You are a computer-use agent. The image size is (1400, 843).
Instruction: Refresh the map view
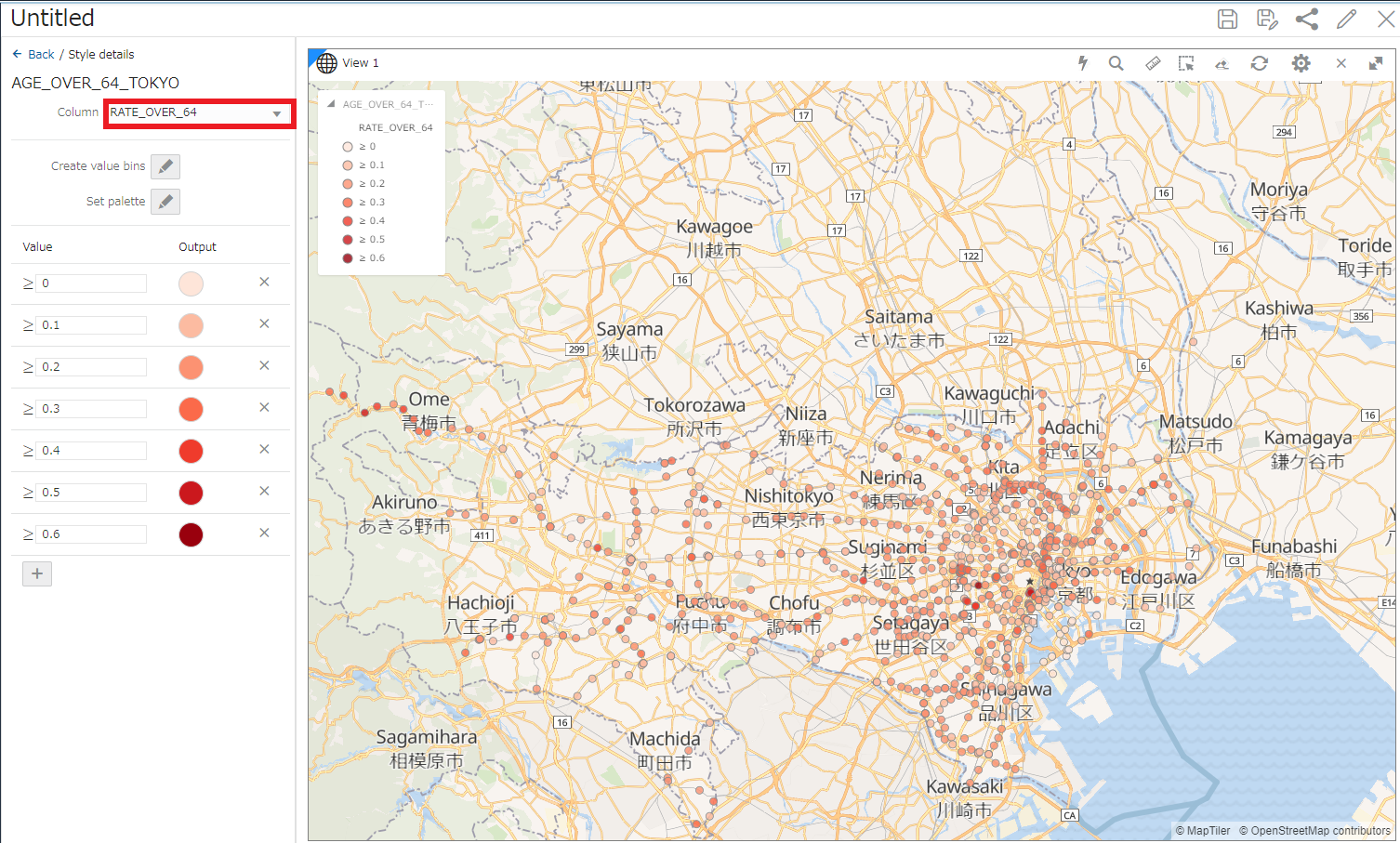click(1259, 63)
